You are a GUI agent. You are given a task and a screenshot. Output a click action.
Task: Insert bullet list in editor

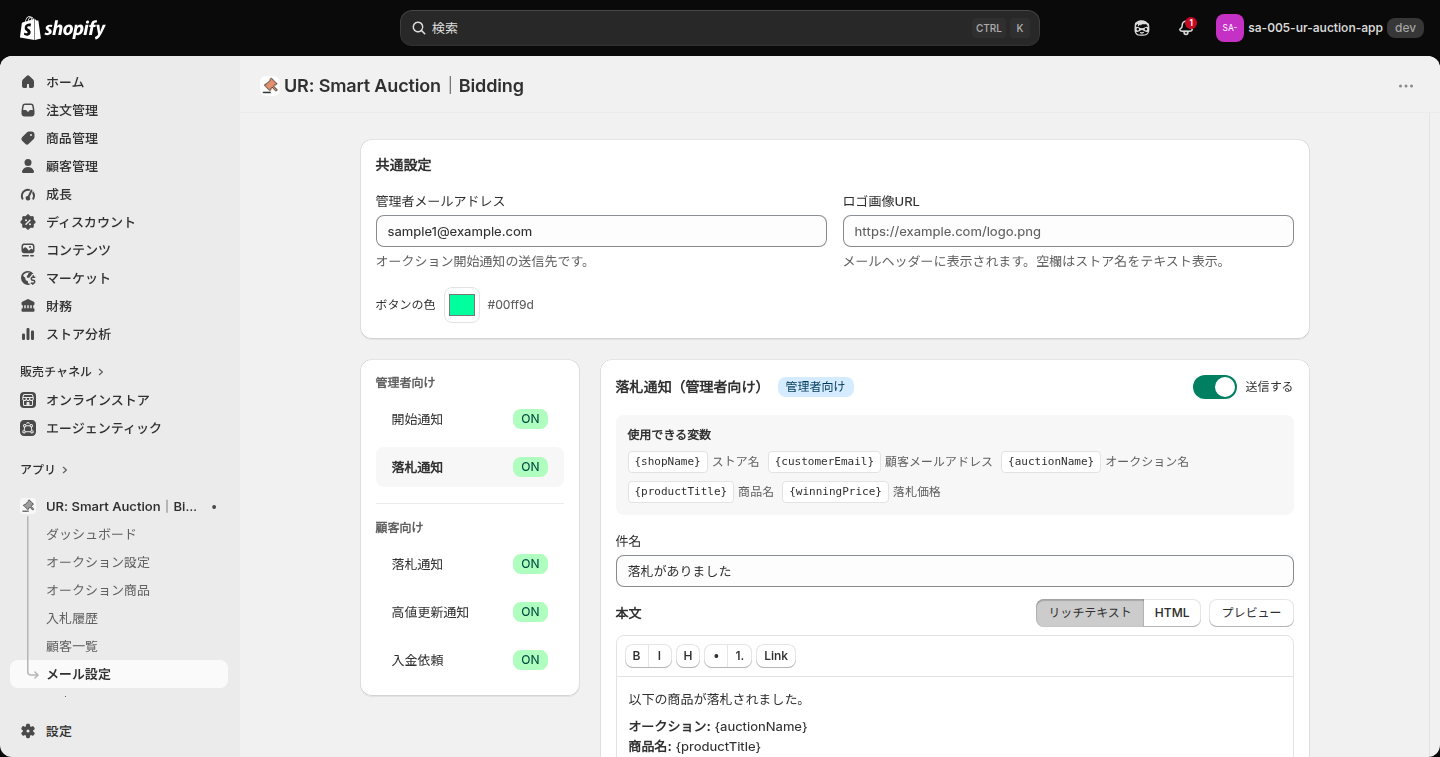(x=716, y=656)
